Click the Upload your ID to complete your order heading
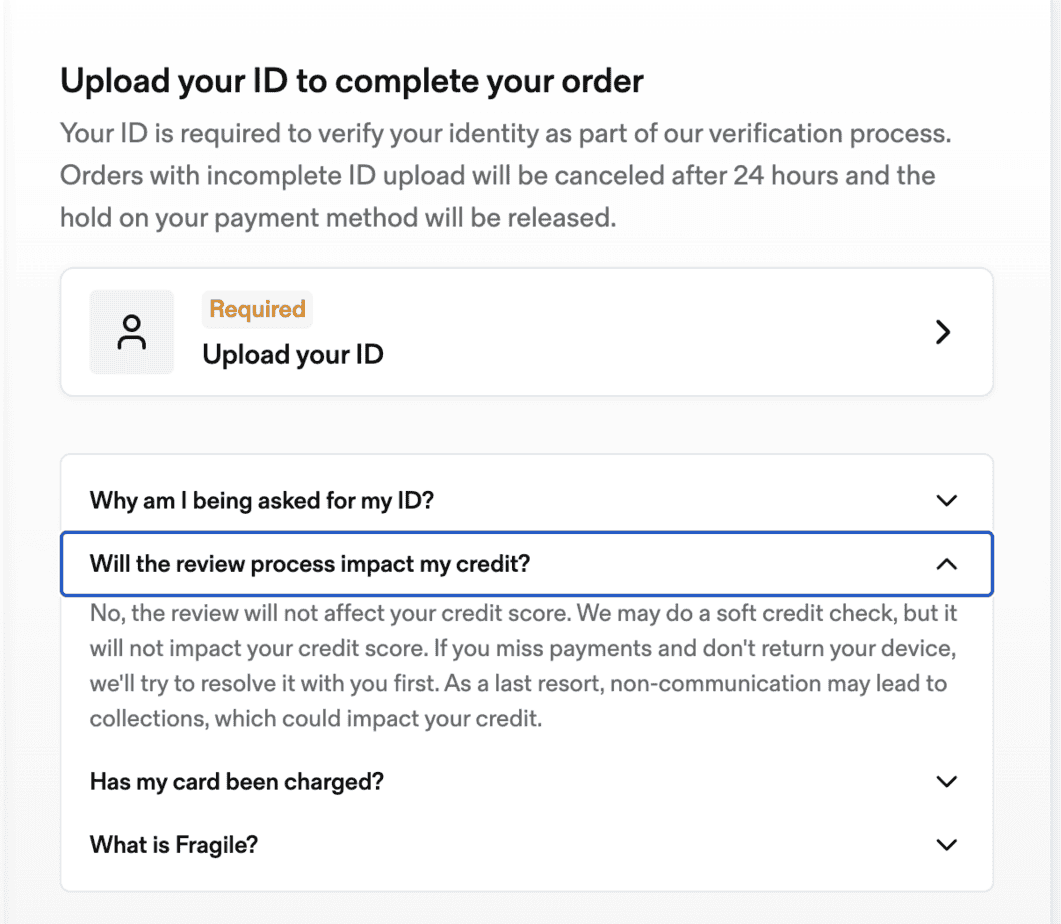 click(x=352, y=81)
